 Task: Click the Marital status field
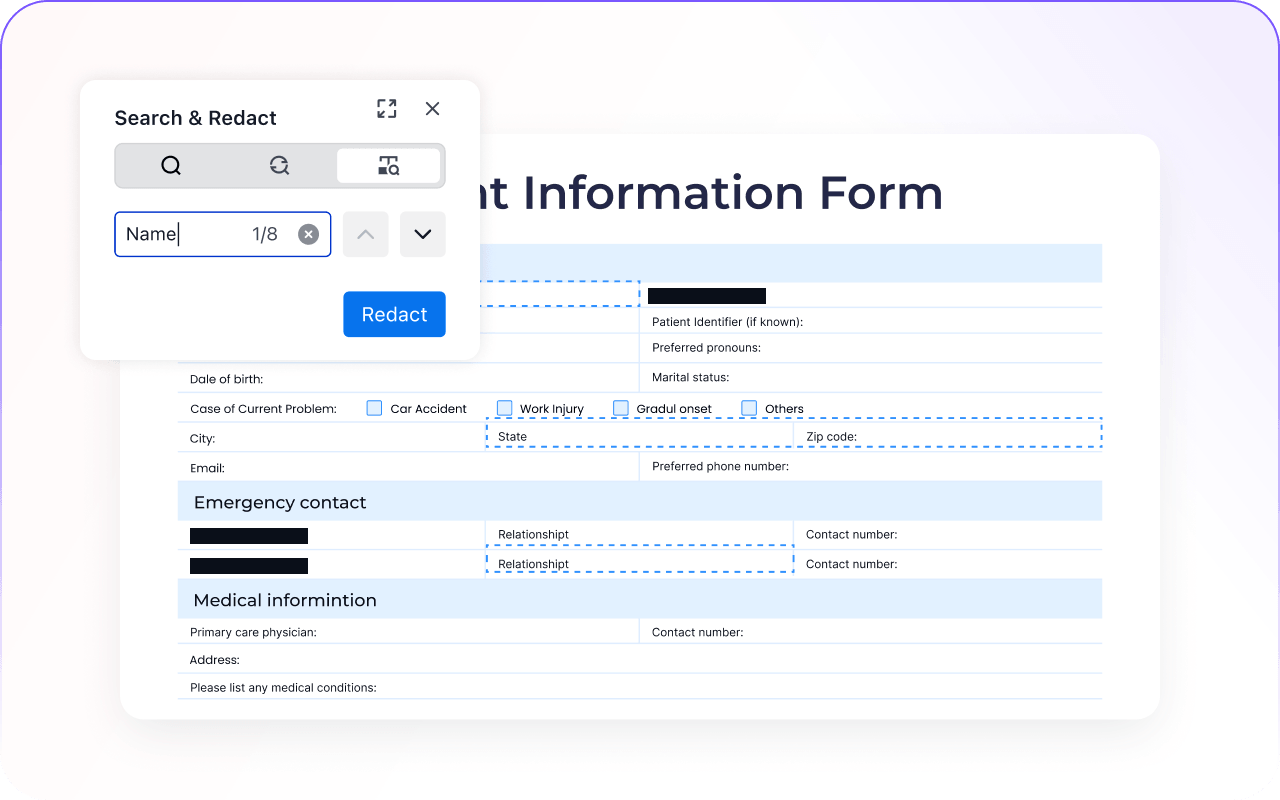pyautogui.click(x=870, y=378)
